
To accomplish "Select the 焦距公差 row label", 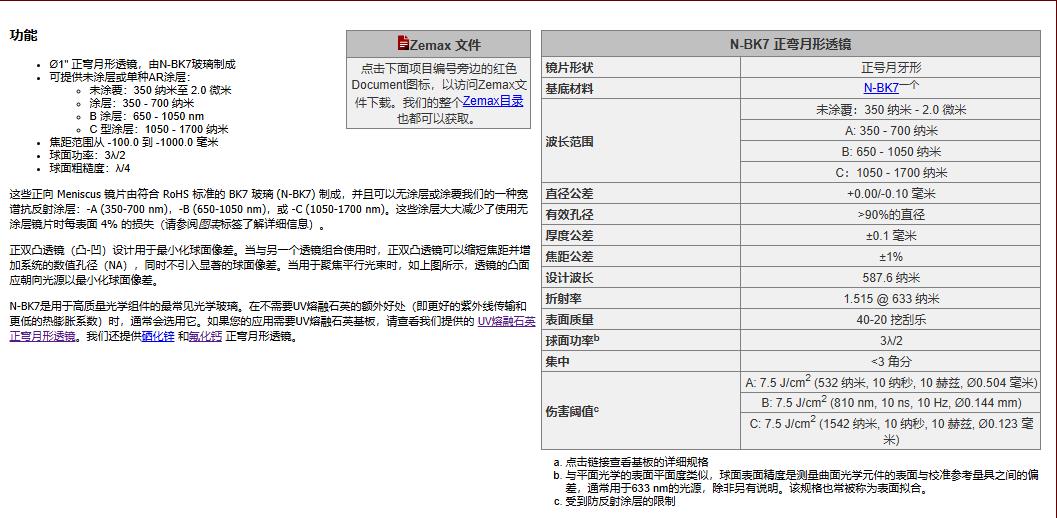I will 570,257.
